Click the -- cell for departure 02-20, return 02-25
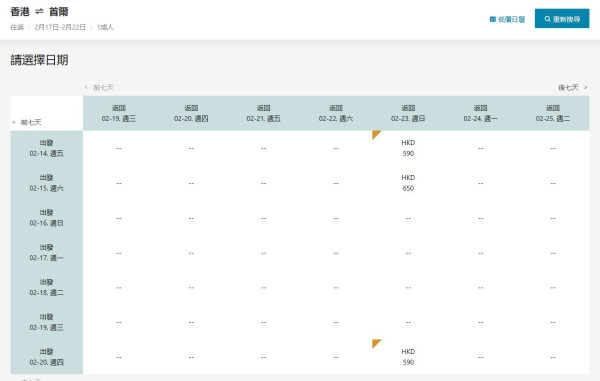600x381 pixels. (553, 357)
